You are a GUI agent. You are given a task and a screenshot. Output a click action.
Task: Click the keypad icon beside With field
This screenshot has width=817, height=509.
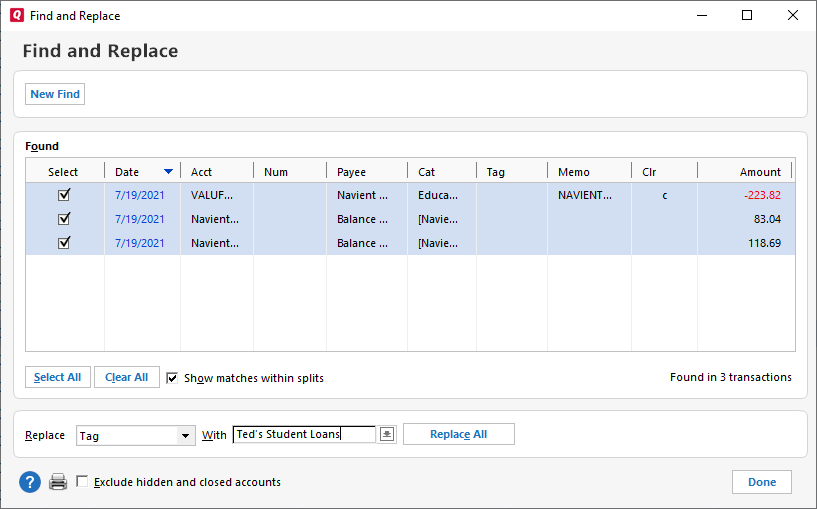pos(387,434)
